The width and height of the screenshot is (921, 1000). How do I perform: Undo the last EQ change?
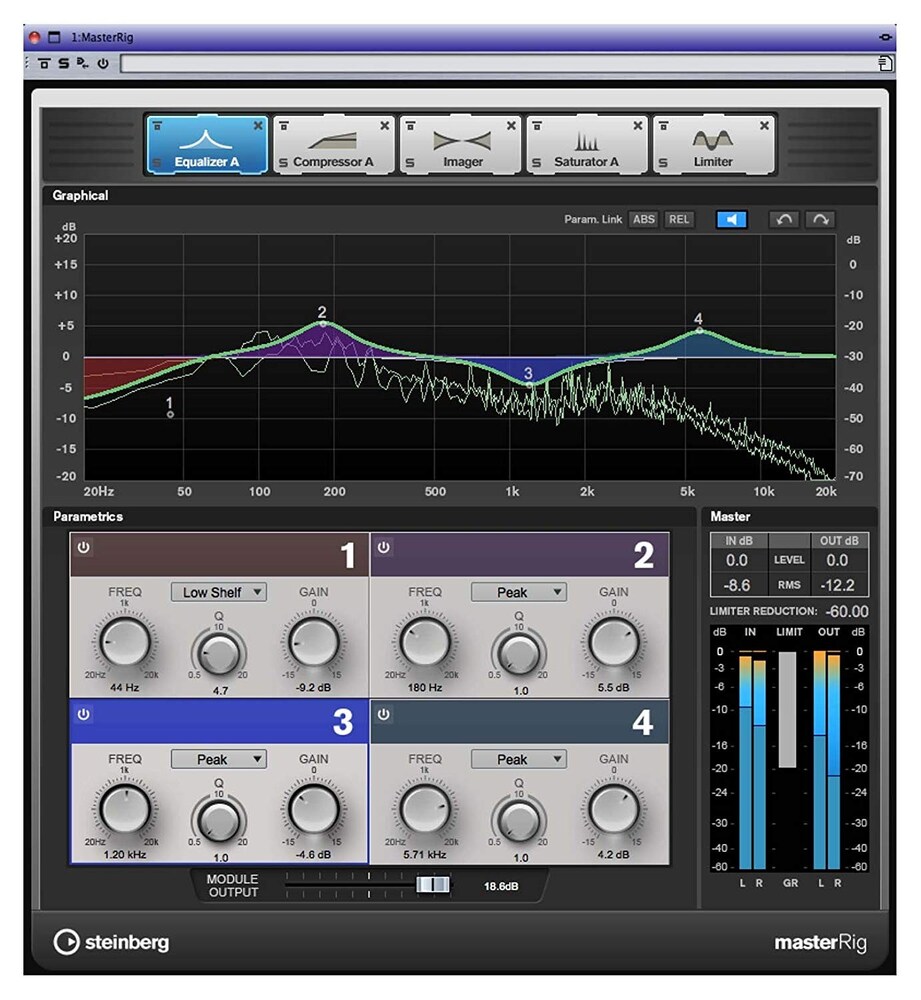coord(784,220)
